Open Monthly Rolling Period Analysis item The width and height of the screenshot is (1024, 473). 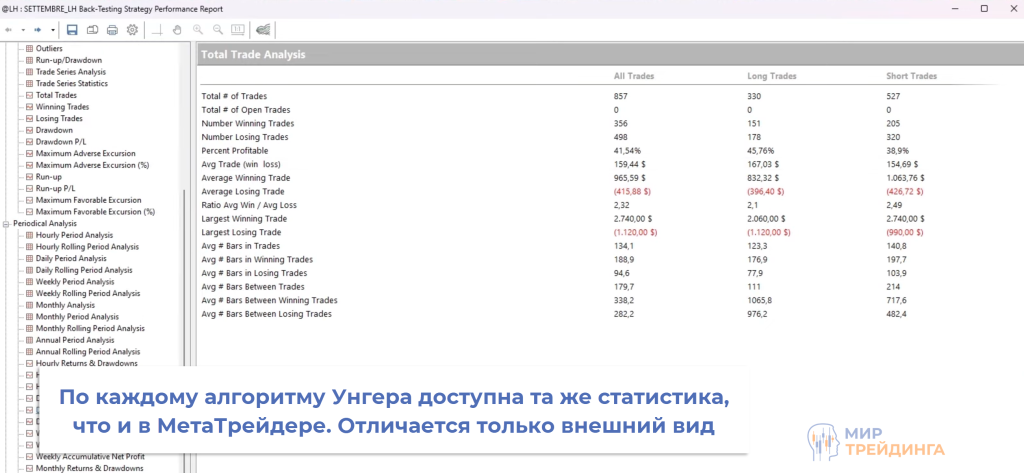[x=90, y=328]
